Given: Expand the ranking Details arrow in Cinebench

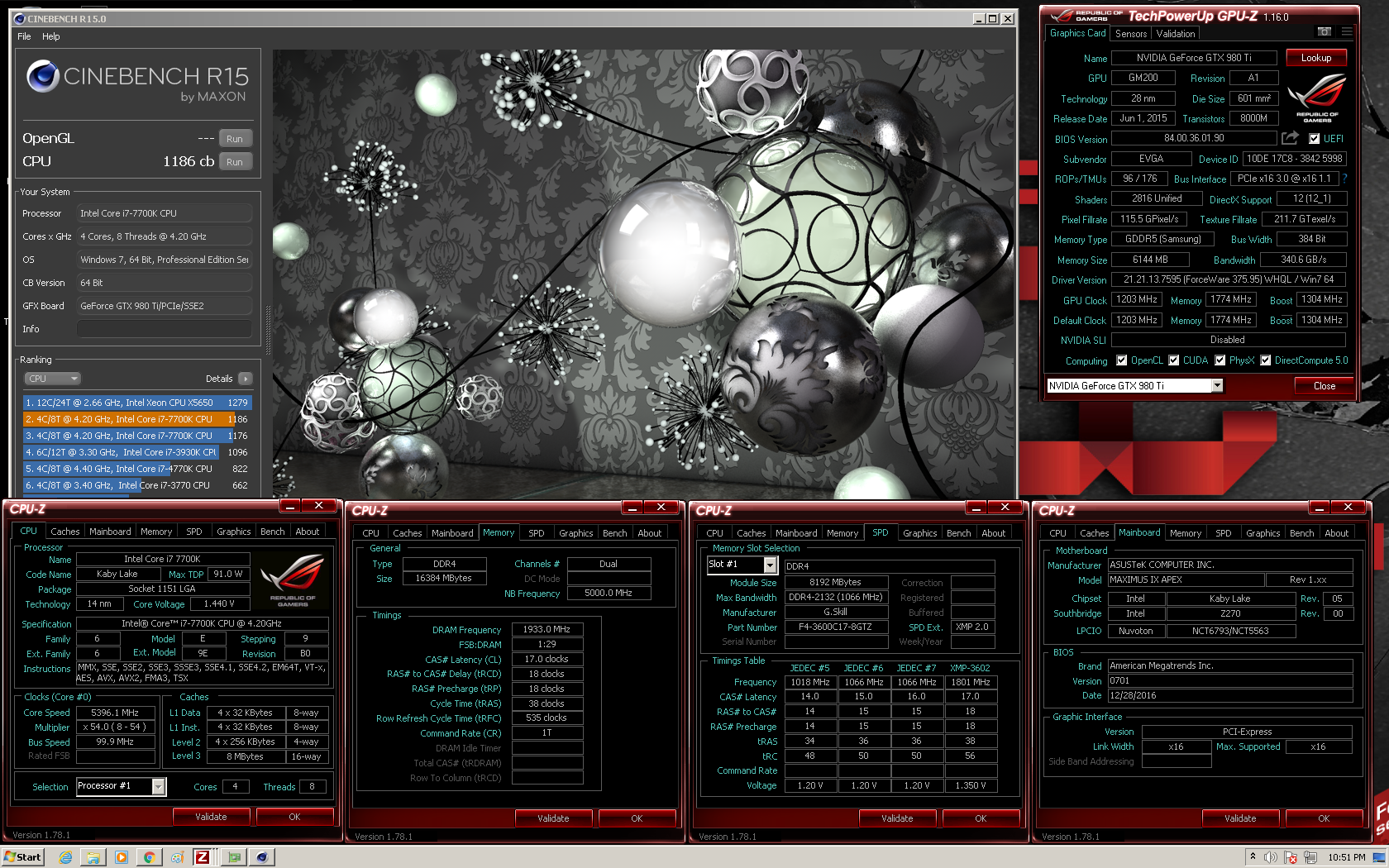Looking at the screenshot, I should 245,379.
